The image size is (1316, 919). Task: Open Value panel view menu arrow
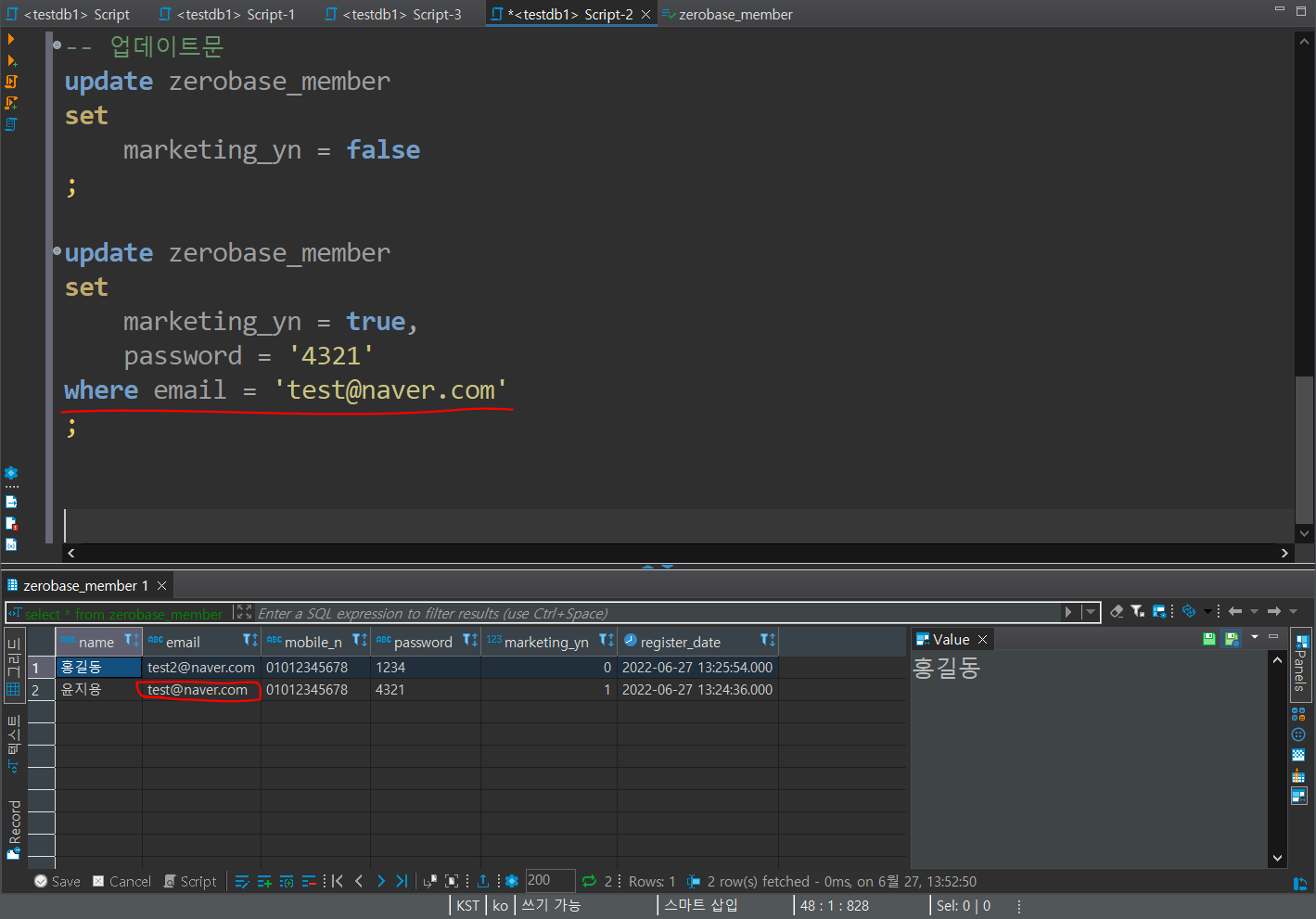(1255, 637)
